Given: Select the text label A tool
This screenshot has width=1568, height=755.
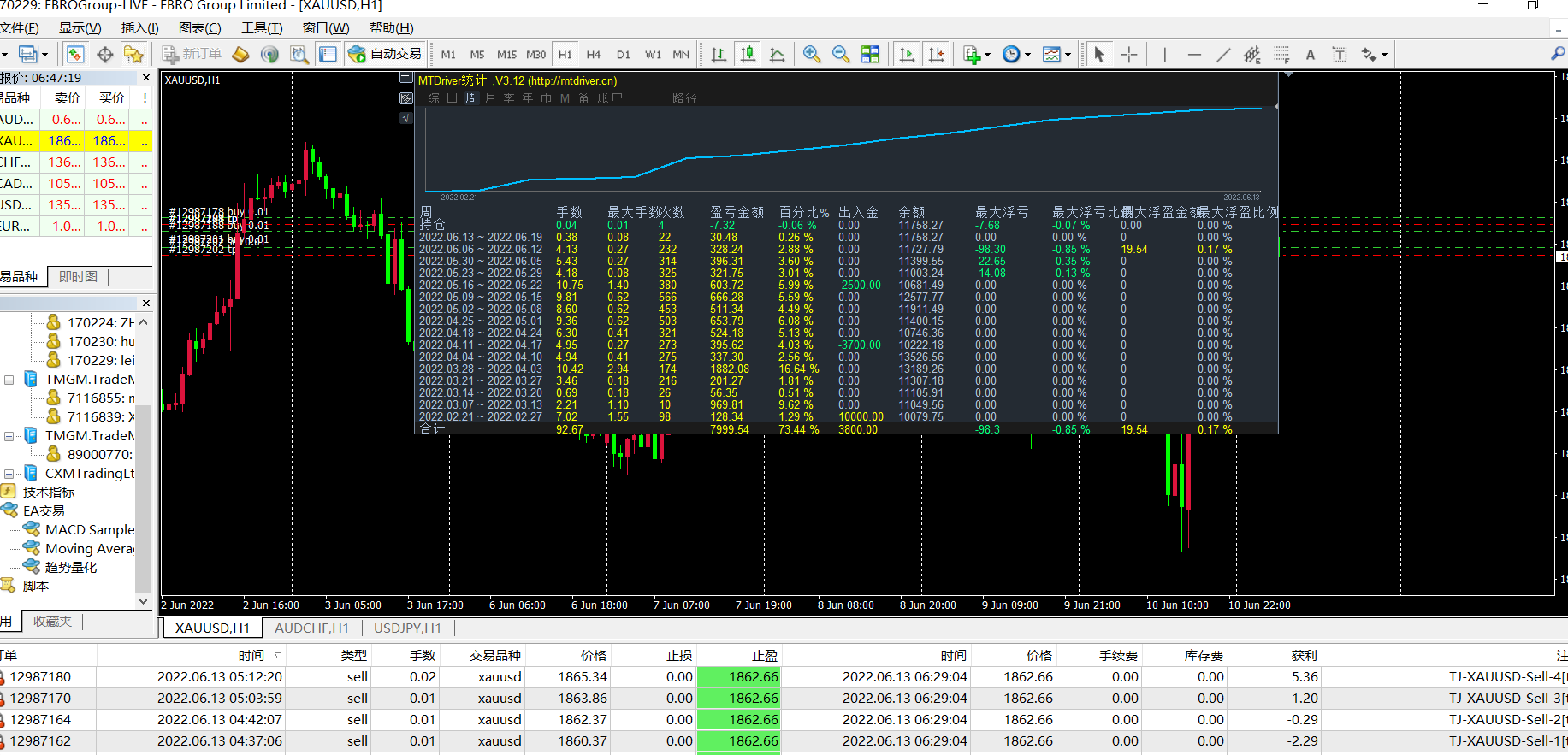Looking at the screenshot, I should pyautogui.click(x=1310, y=55).
